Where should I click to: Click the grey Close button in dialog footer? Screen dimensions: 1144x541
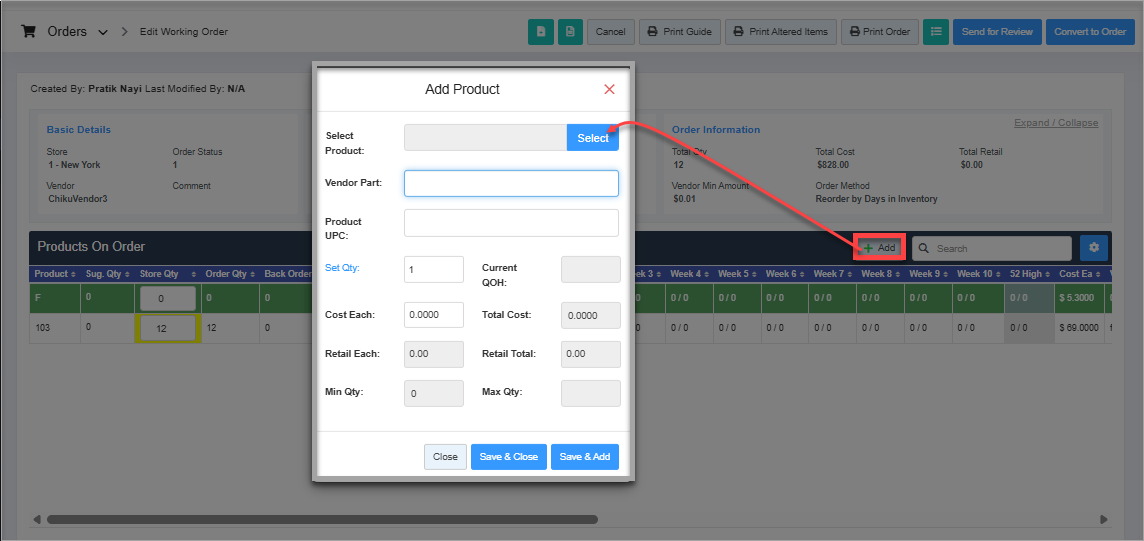445,457
